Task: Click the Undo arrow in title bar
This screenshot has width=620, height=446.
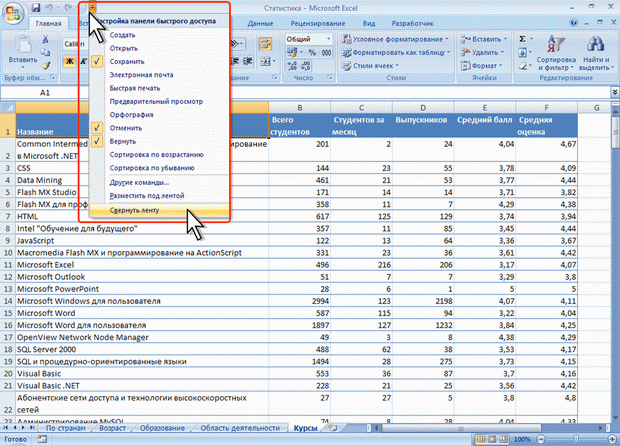Action: point(49,8)
